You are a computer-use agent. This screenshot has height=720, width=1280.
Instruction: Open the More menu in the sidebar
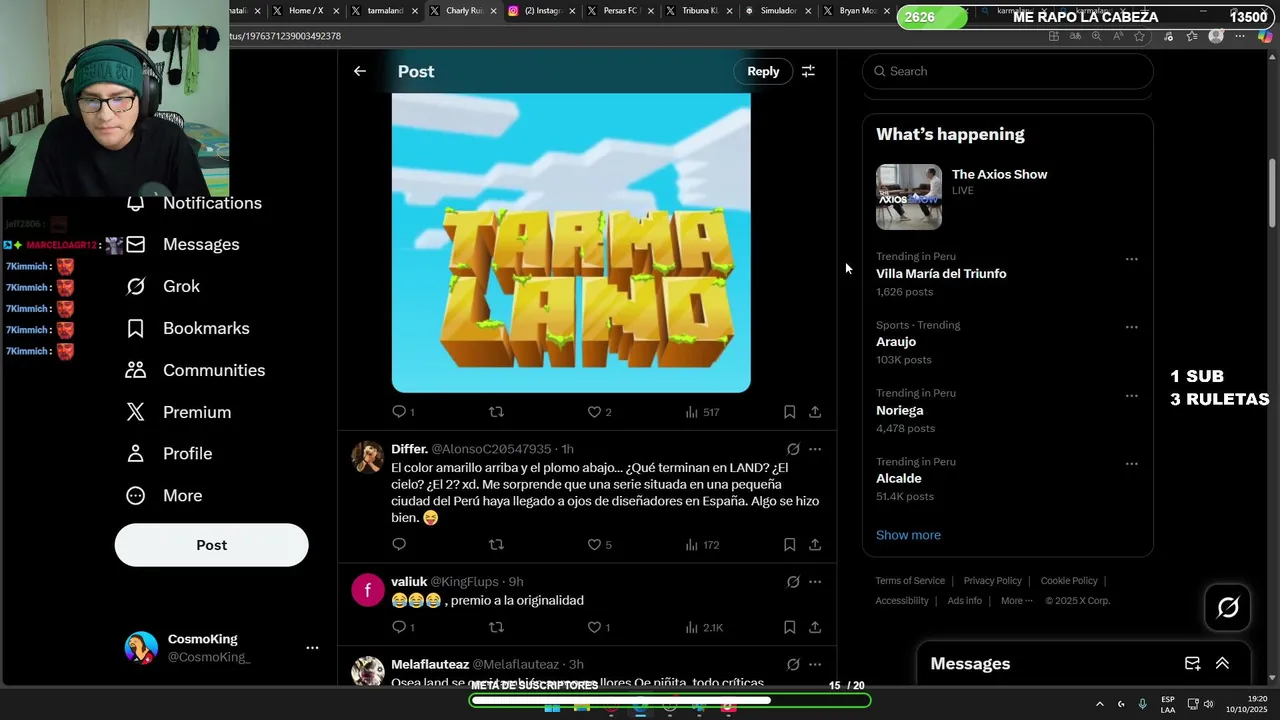[164, 496]
